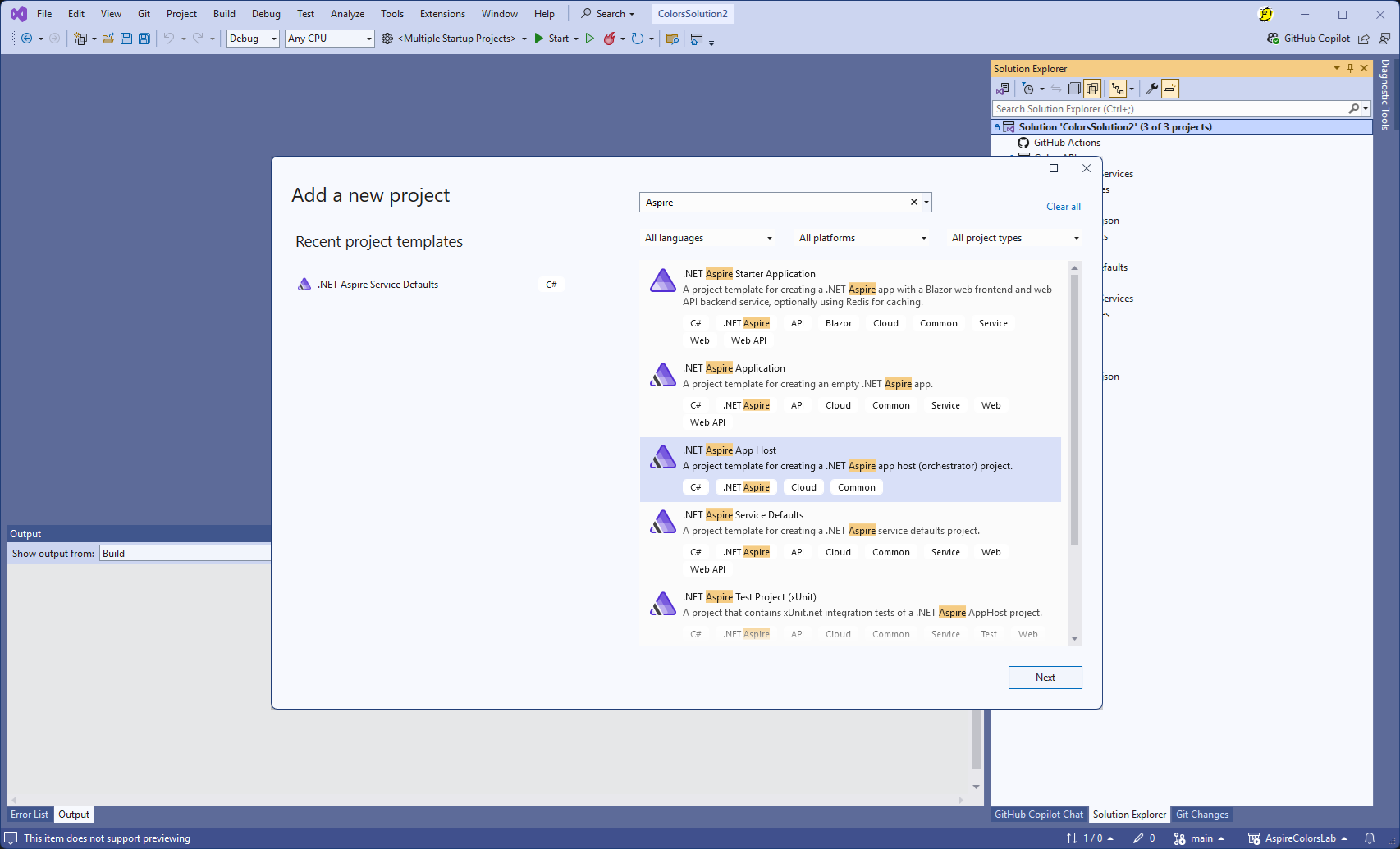
Task: Open the Debug configuration dropdown
Action: (253, 39)
